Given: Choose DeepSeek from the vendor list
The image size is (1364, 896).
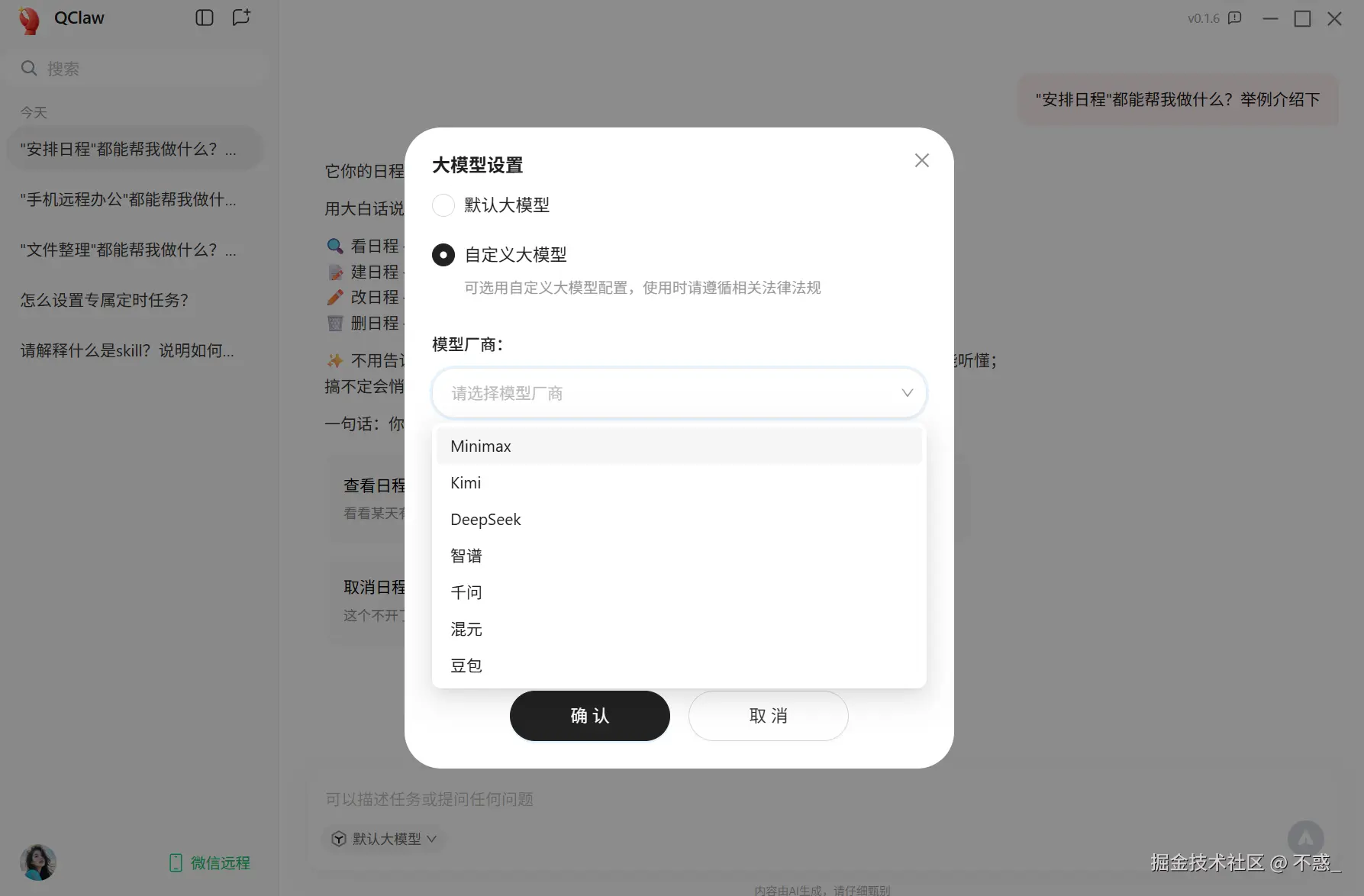Looking at the screenshot, I should (x=679, y=520).
